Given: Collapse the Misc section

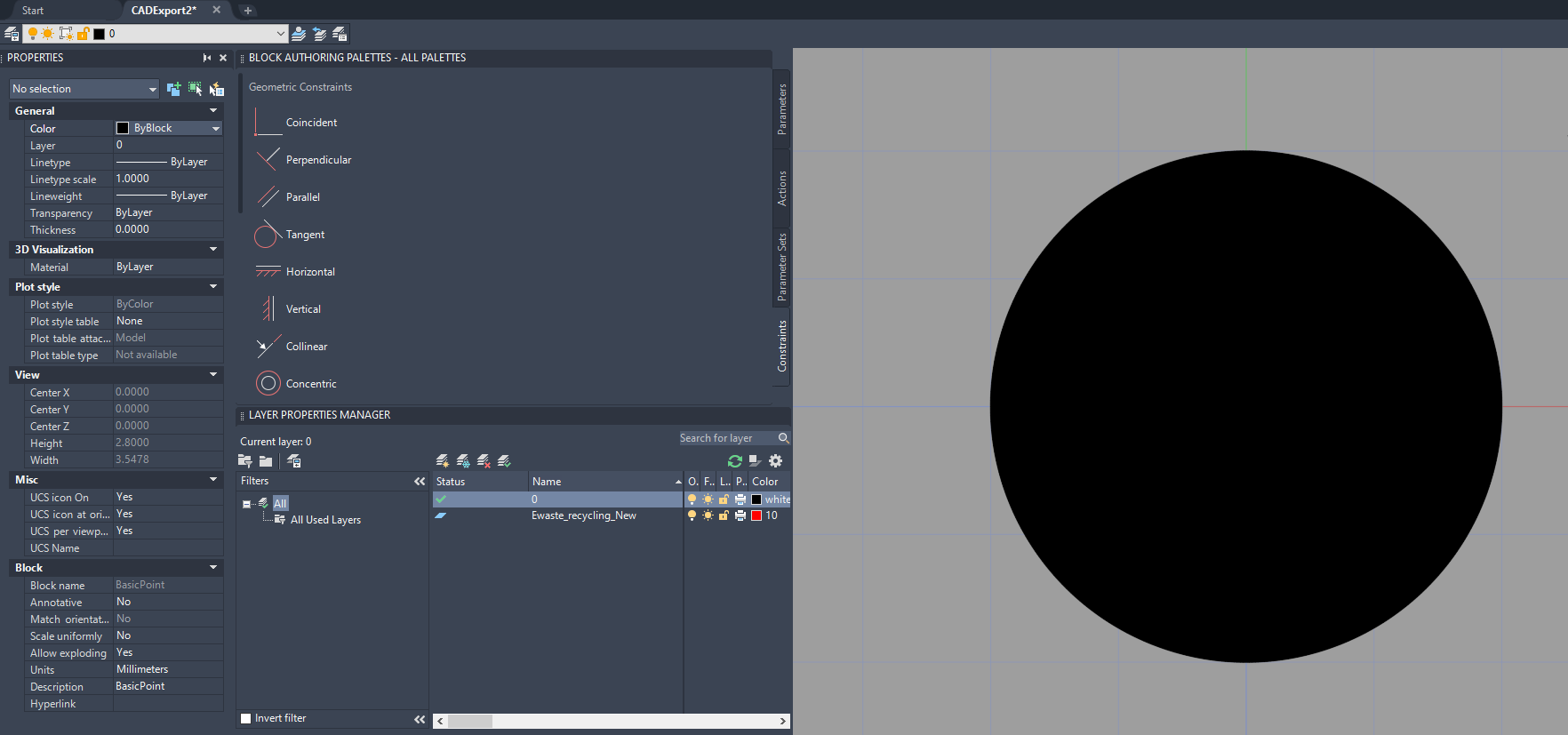Looking at the screenshot, I should 213,480.
